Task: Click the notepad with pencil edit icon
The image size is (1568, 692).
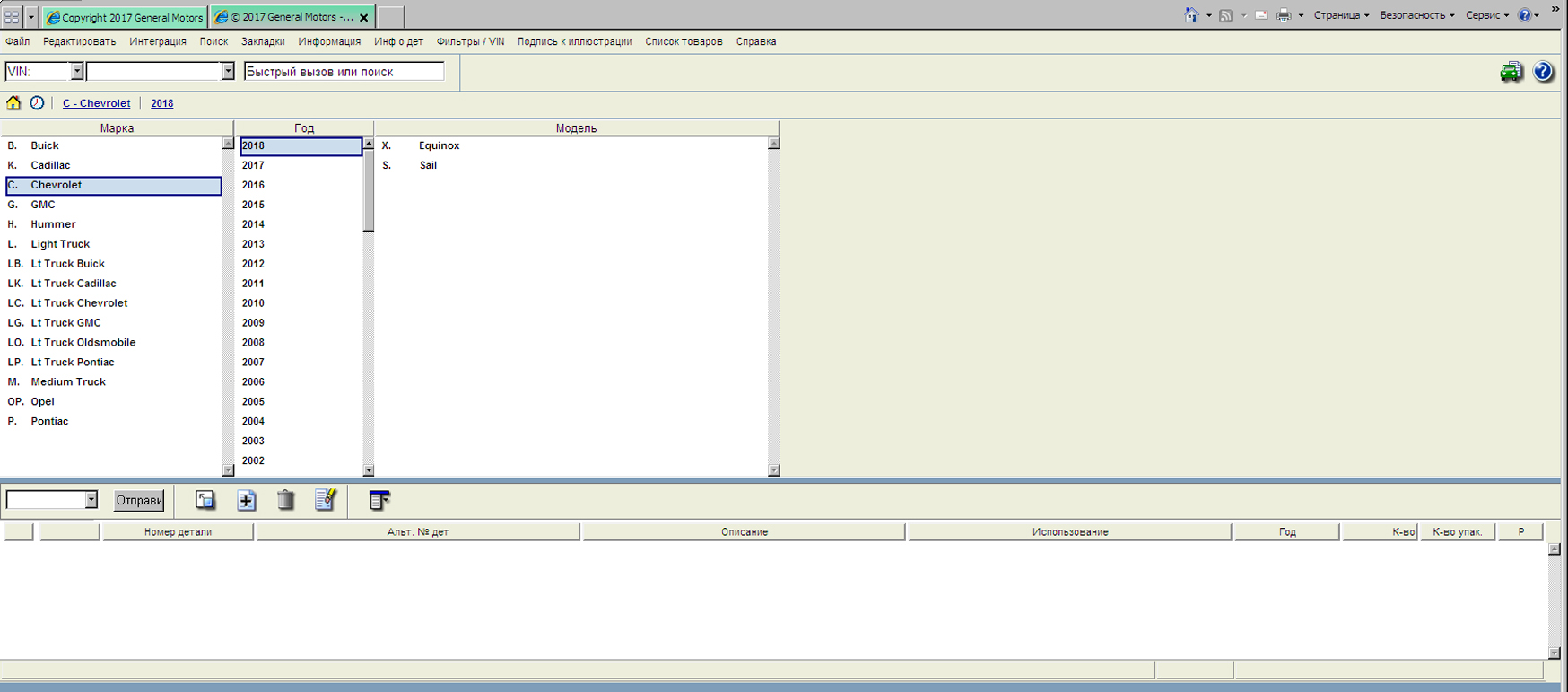Action: coord(325,500)
